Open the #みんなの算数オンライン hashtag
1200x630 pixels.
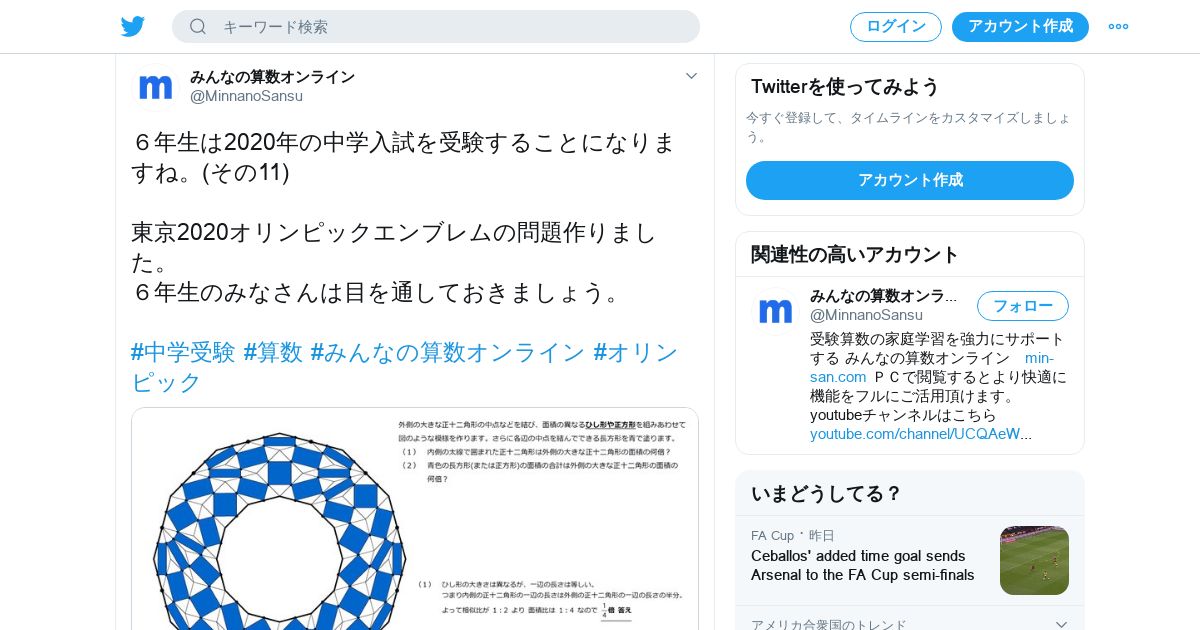tap(447, 352)
